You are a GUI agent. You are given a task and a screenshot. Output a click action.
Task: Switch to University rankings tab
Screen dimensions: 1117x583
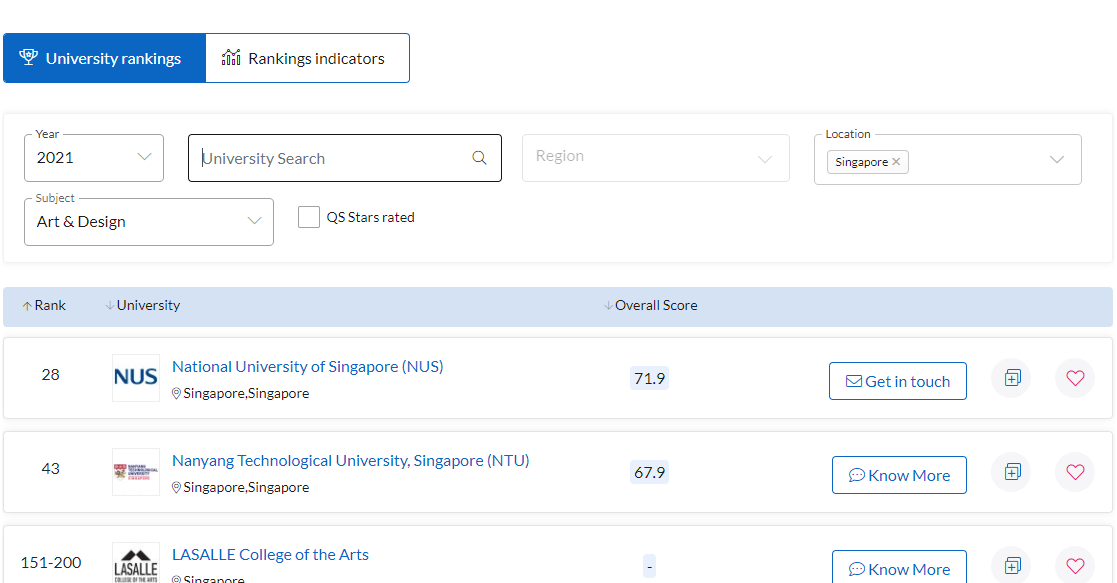point(104,58)
